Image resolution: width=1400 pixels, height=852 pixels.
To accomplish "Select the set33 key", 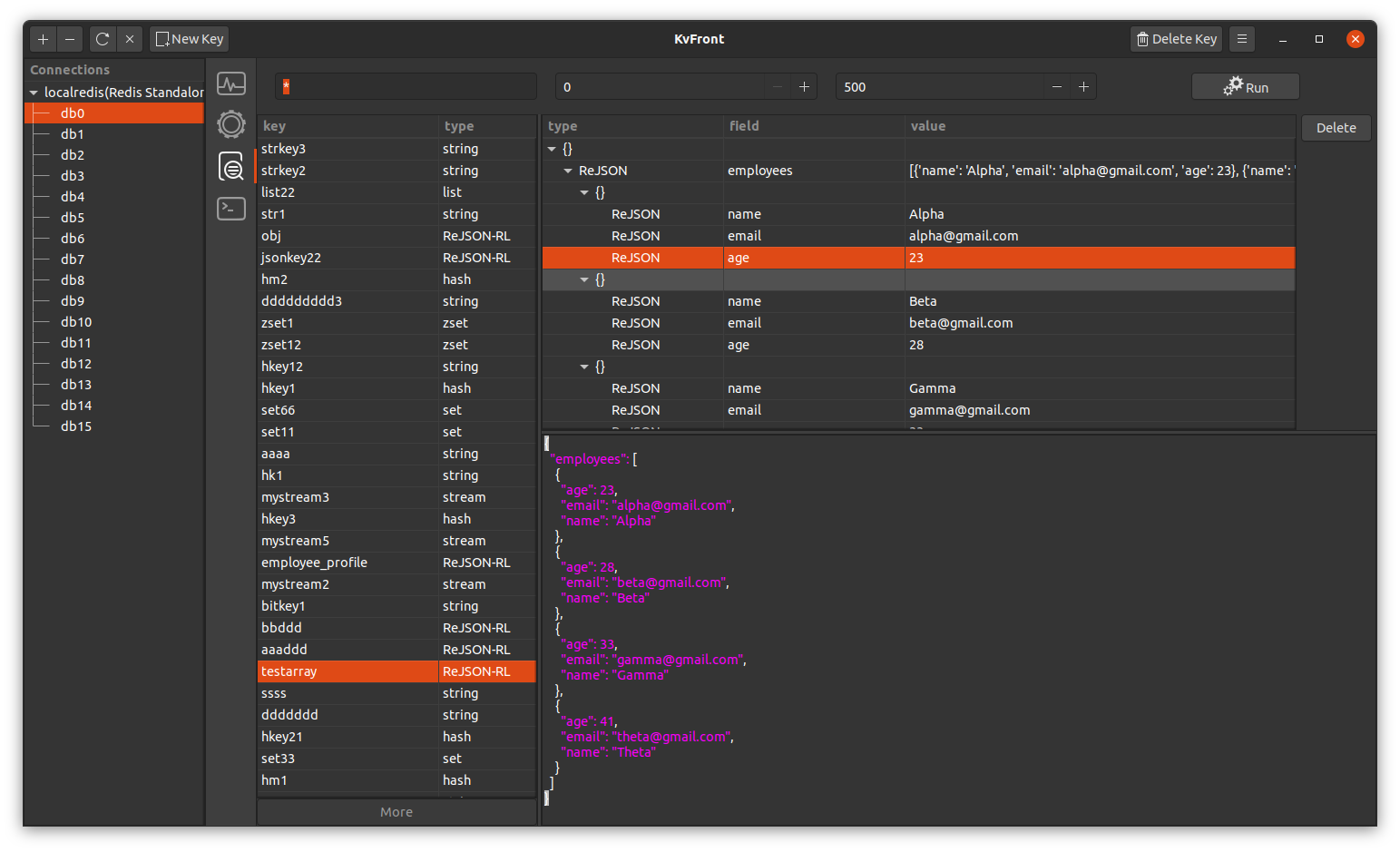I will 397,759.
